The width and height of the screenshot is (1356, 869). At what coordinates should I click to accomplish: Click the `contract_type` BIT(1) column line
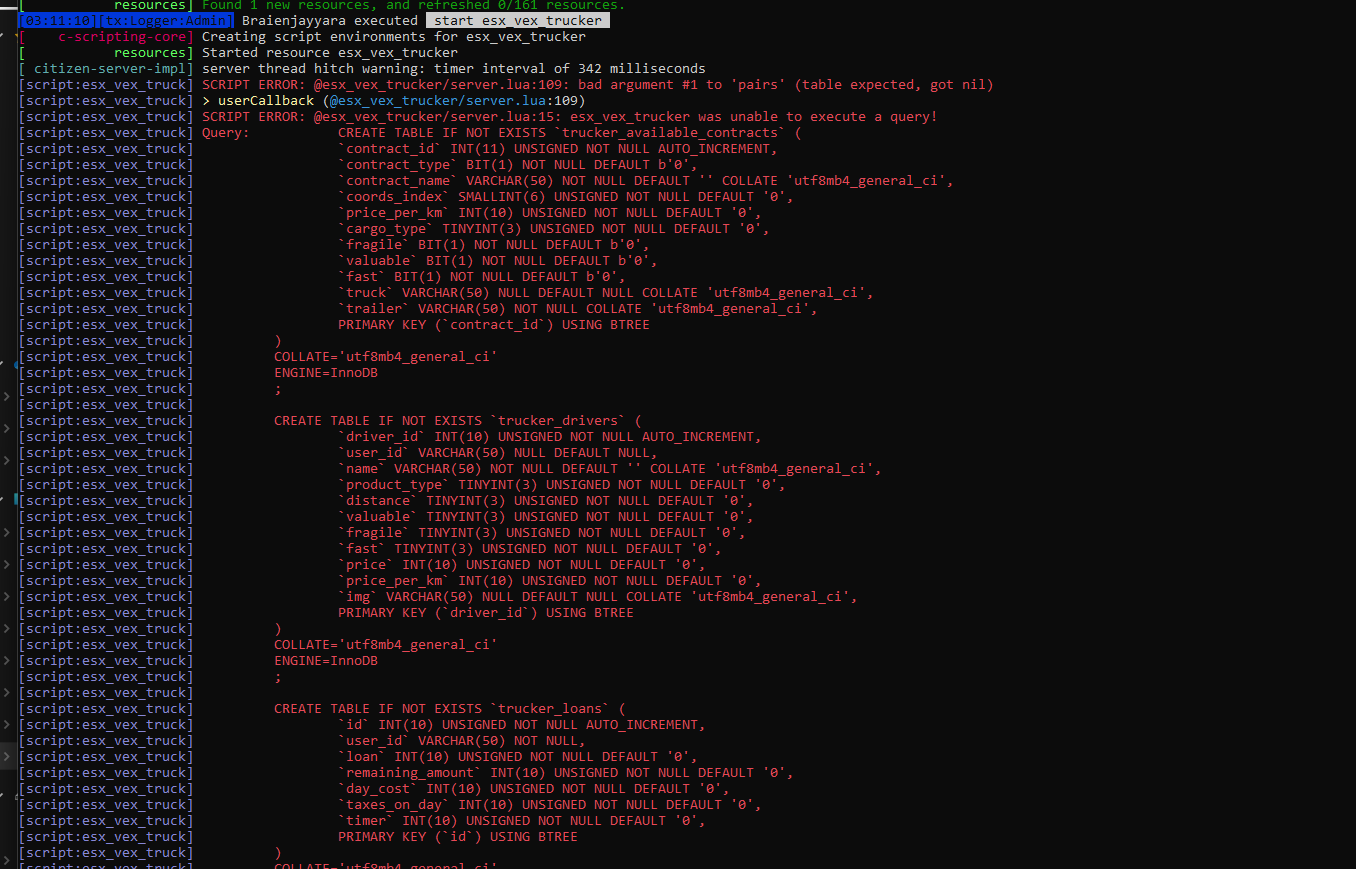click(x=518, y=165)
